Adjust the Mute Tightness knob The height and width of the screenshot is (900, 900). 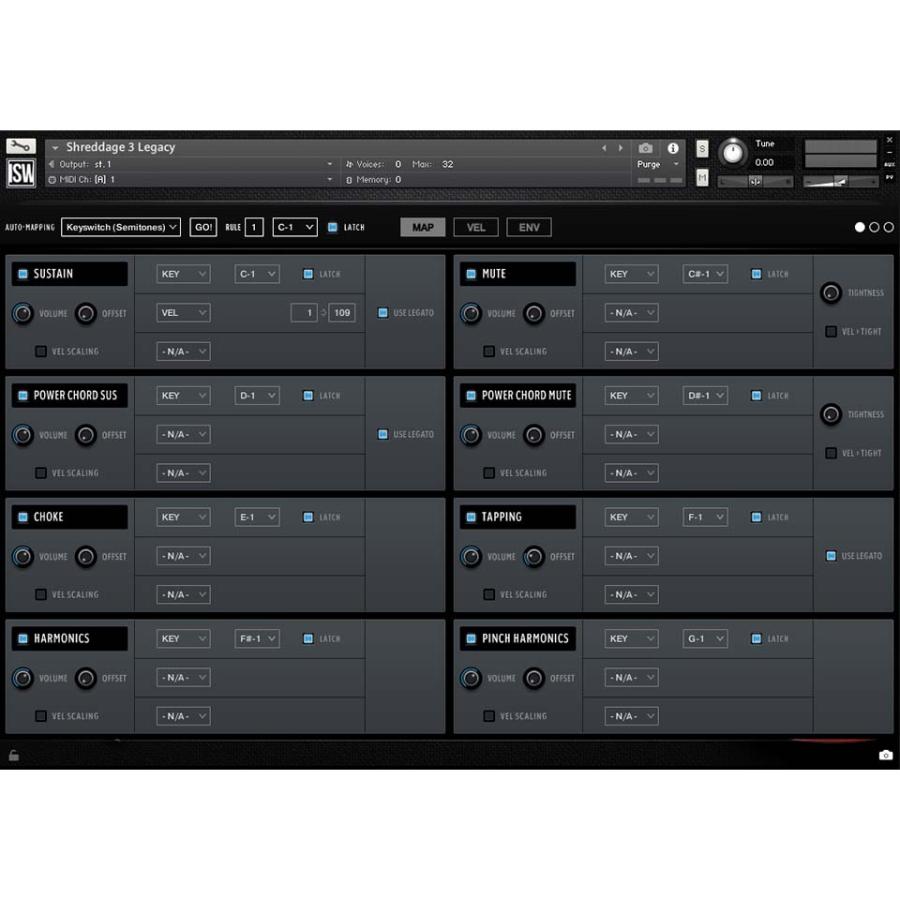831,293
